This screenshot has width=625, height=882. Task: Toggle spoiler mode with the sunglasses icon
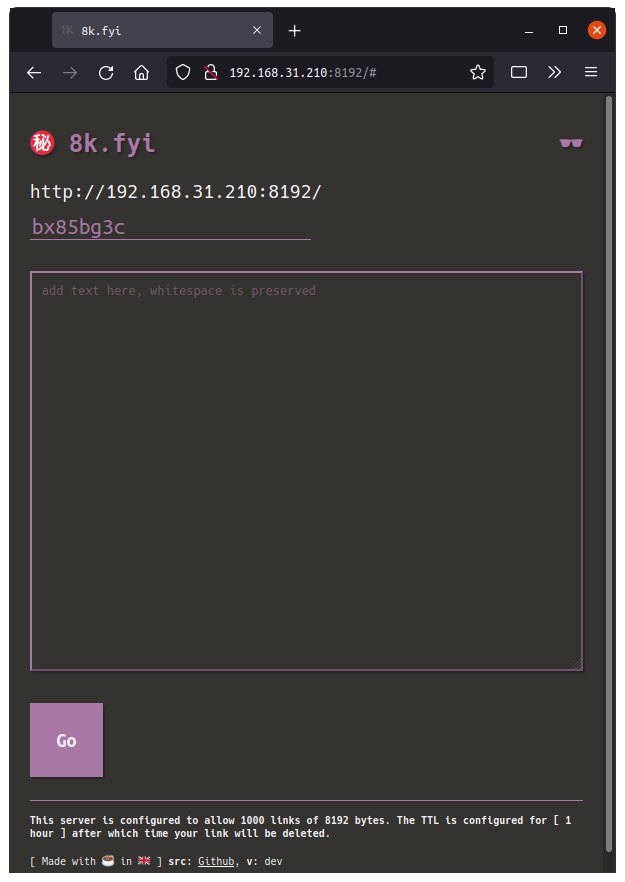click(x=570, y=142)
